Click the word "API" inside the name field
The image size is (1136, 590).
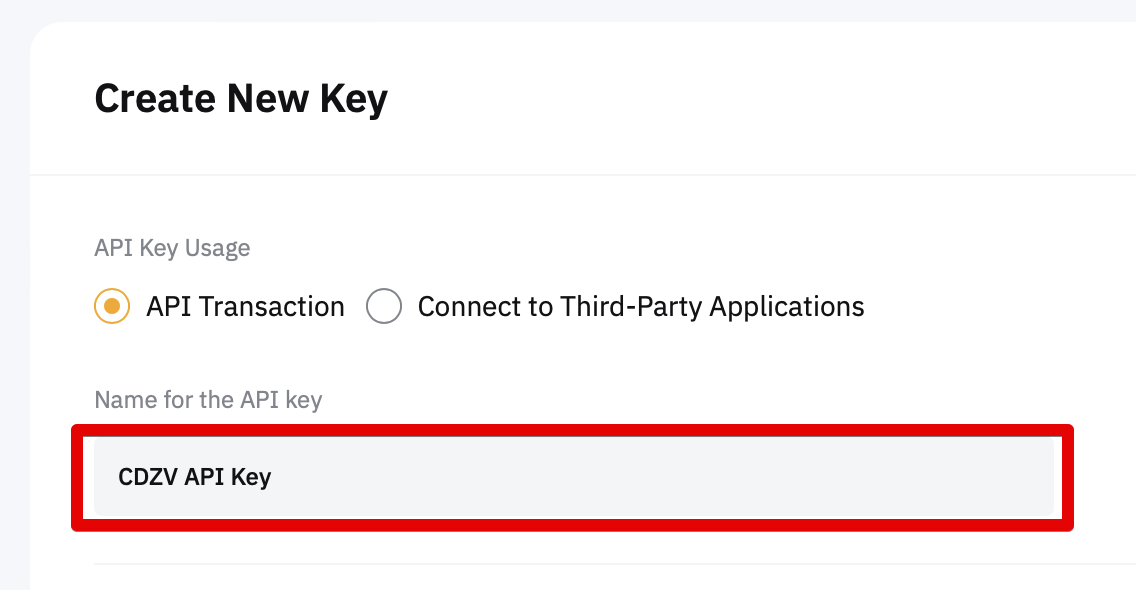click(x=204, y=477)
